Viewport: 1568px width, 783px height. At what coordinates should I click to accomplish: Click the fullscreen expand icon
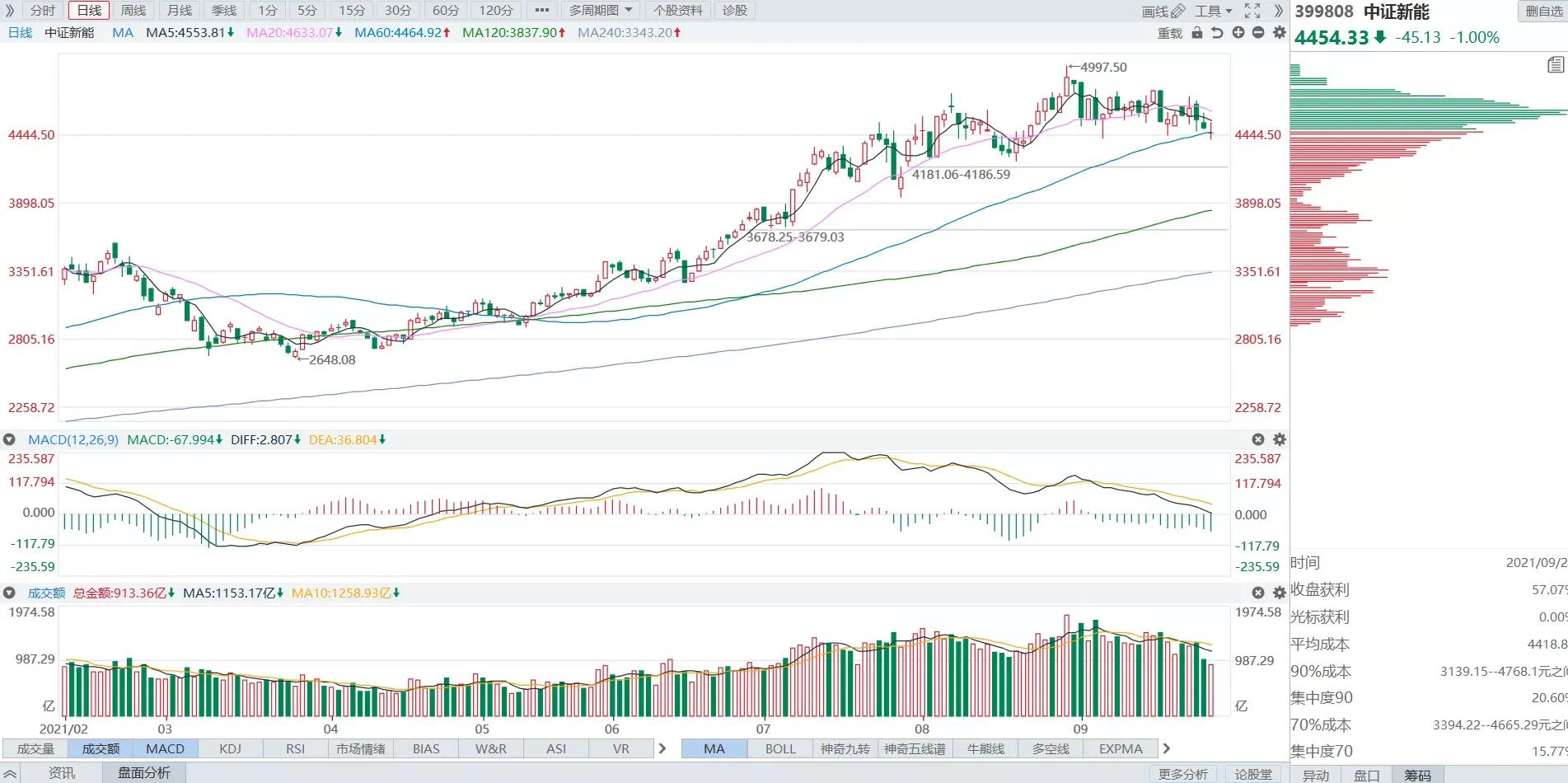click(1252, 11)
